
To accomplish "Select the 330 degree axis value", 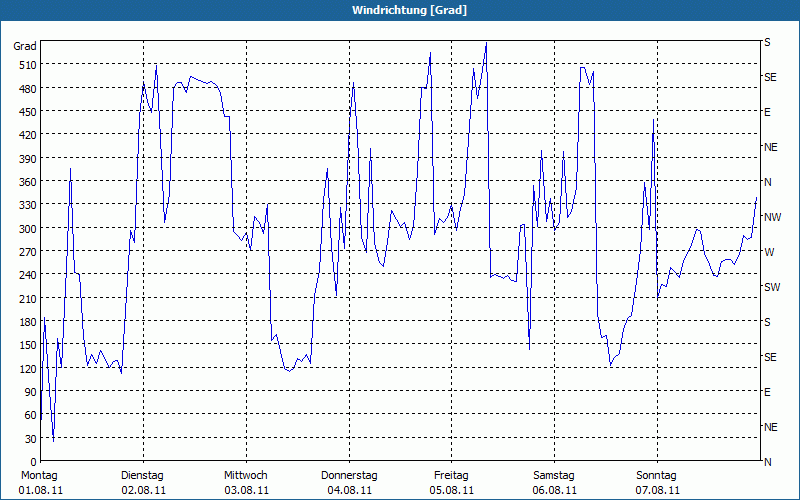I will point(28,205).
